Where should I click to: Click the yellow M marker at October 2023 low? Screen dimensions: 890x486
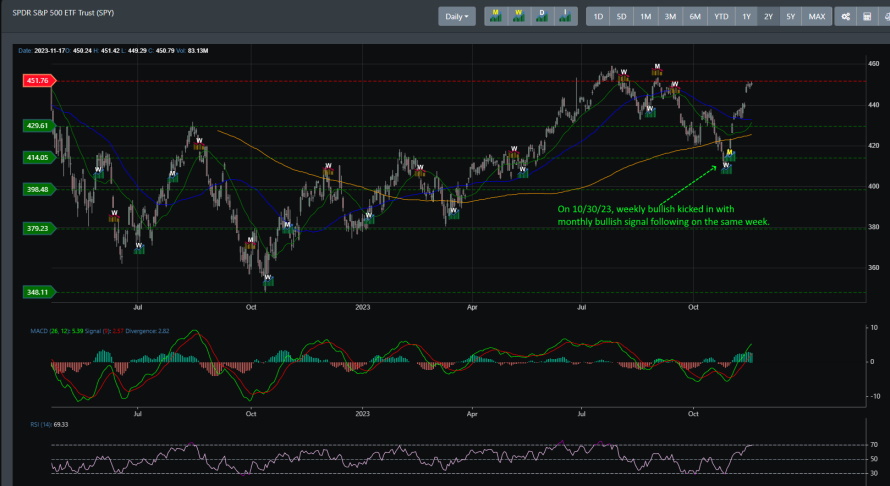click(x=730, y=155)
